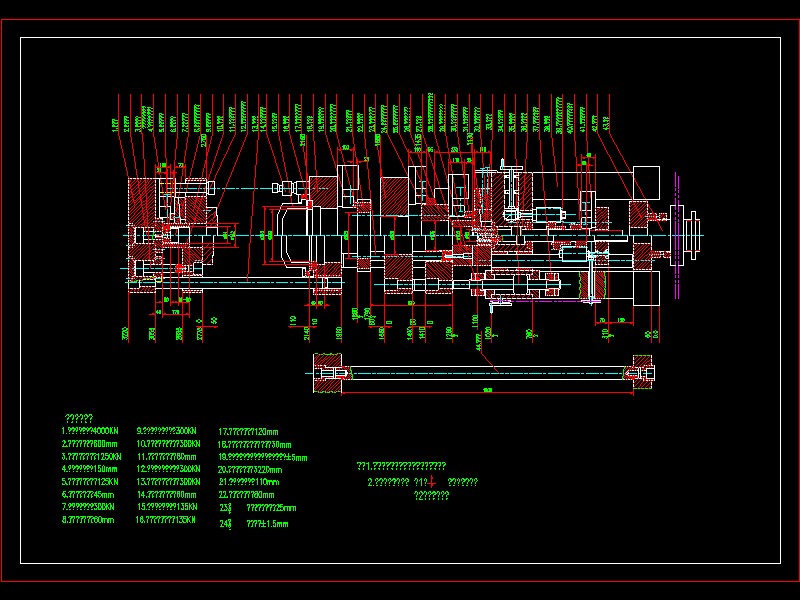Select vertical dimension 3220 below the assembly

(126, 334)
